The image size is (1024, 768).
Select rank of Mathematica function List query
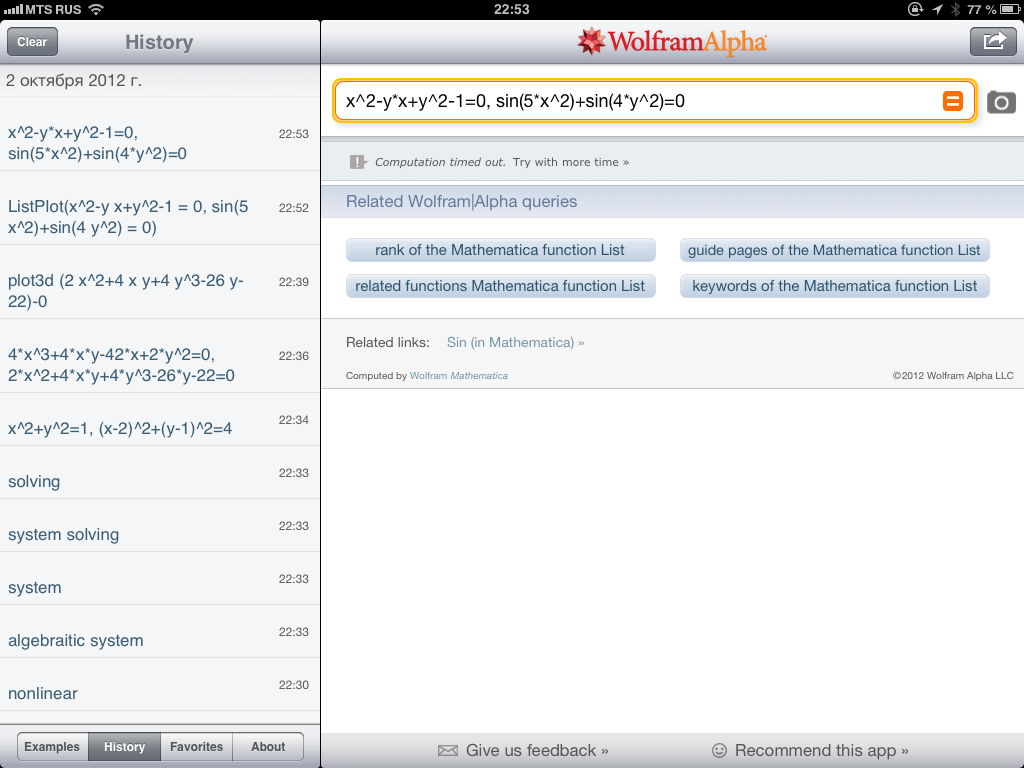[x=500, y=250]
